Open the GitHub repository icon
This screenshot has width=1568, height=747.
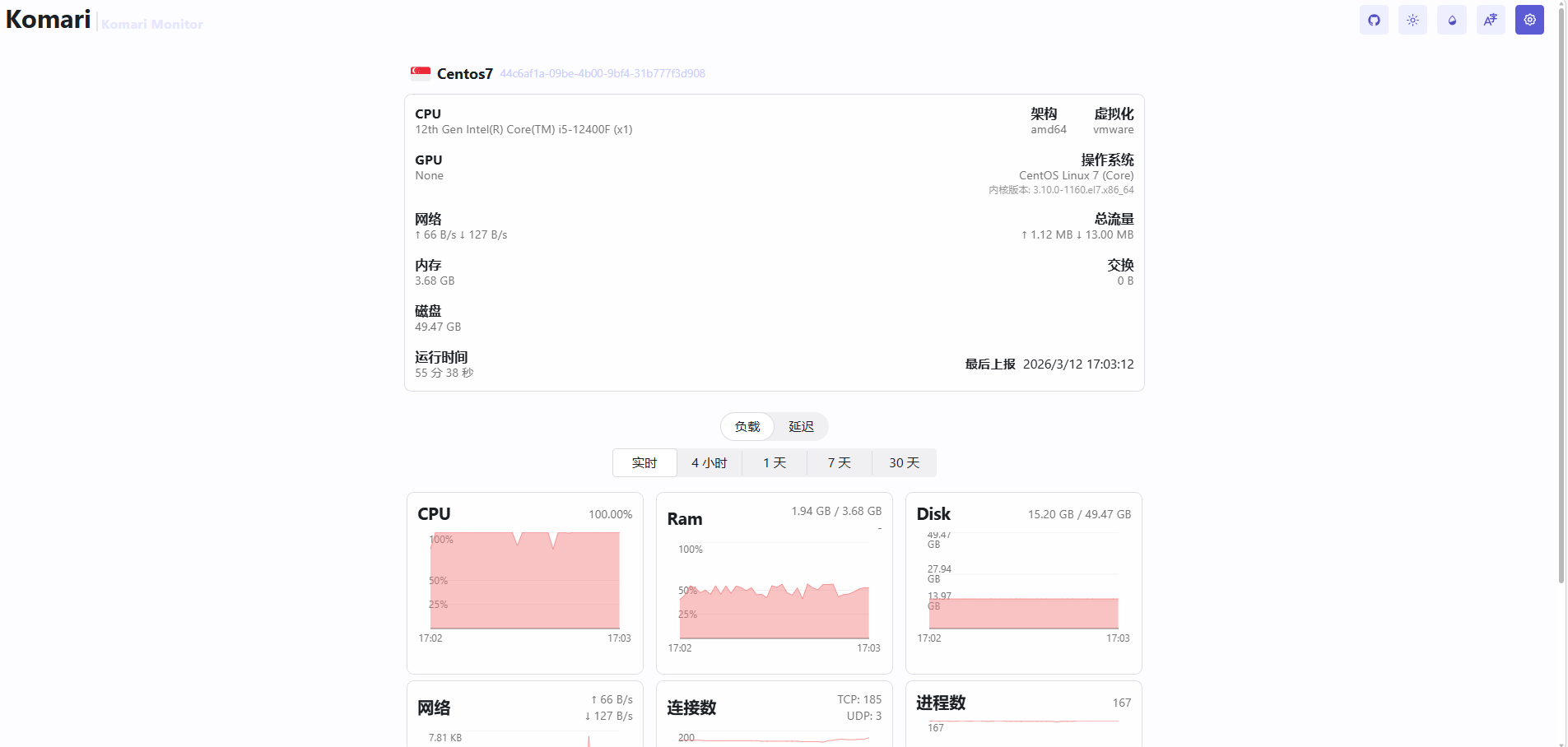tap(1374, 20)
